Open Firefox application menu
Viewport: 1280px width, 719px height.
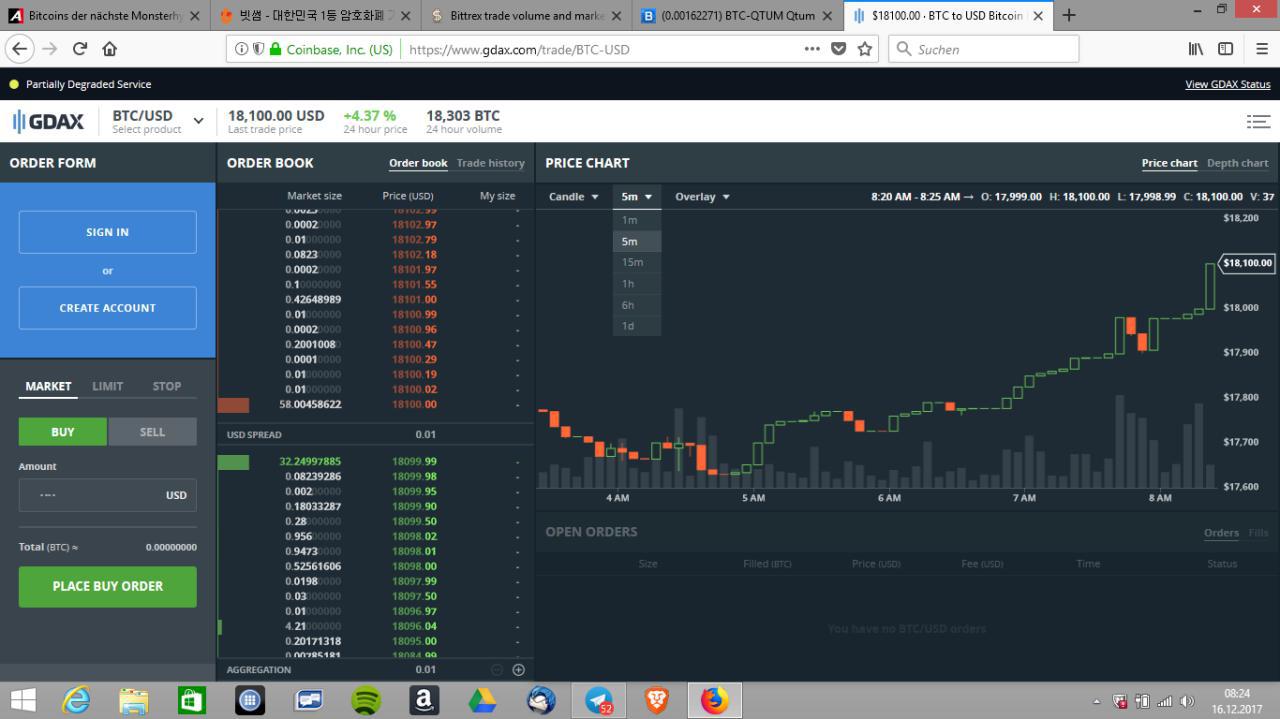click(x=1261, y=49)
